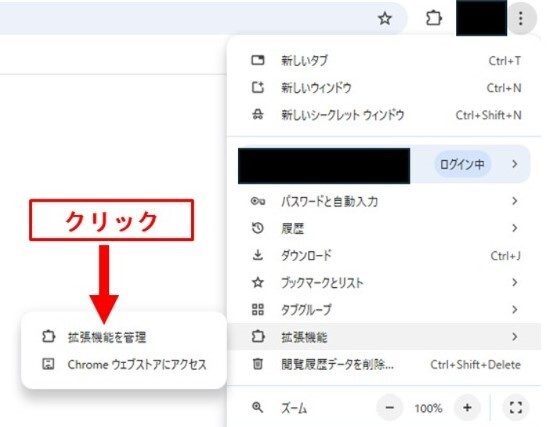The width and height of the screenshot is (560, 427).
Task: Open 新しいタブ from the menu
Action: 384,60
